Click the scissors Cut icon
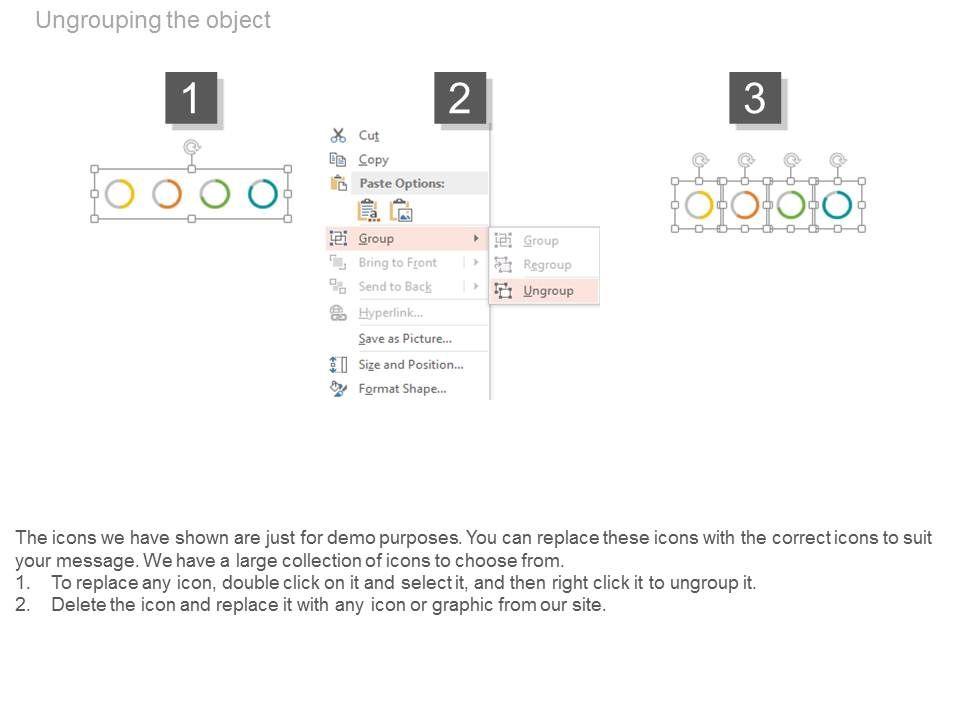Viewport: 960px width, 720px height. (338, 135)
